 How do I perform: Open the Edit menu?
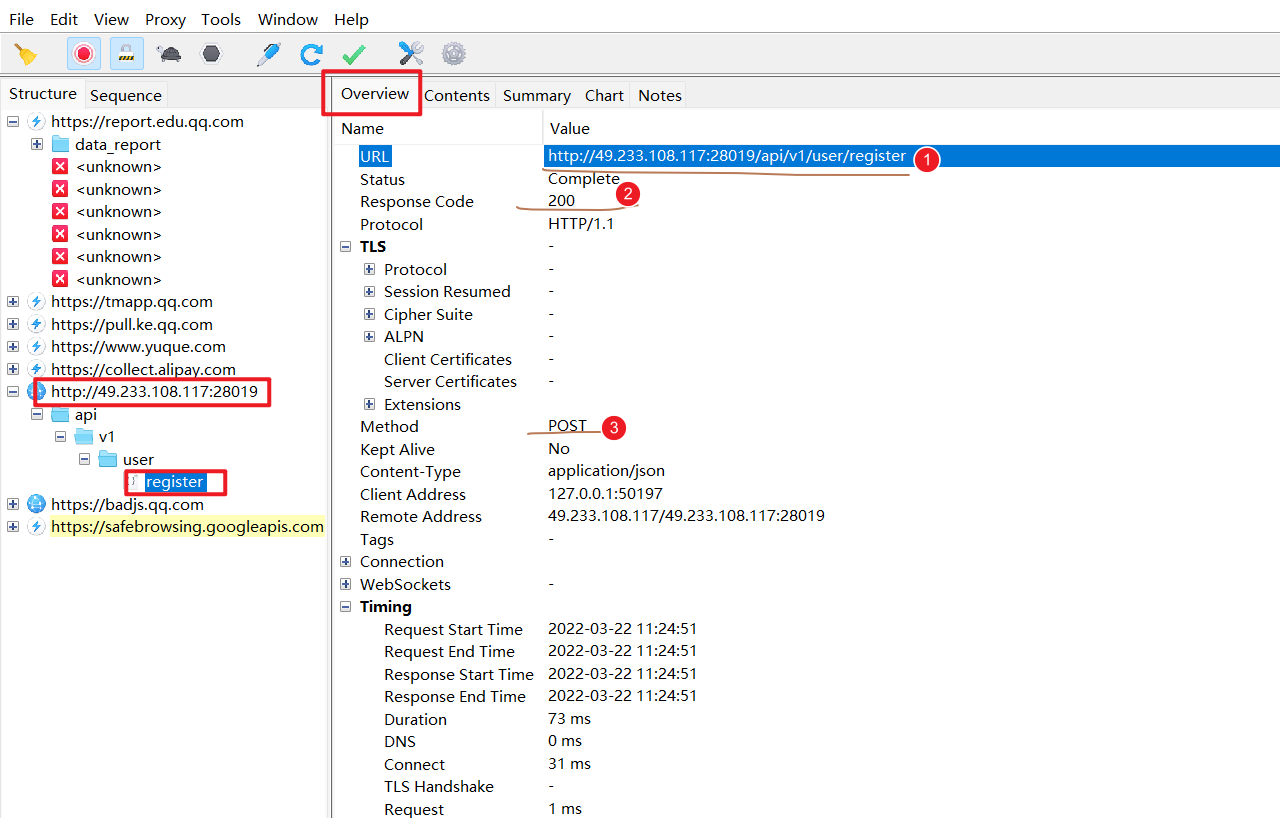tap(64, 19)
